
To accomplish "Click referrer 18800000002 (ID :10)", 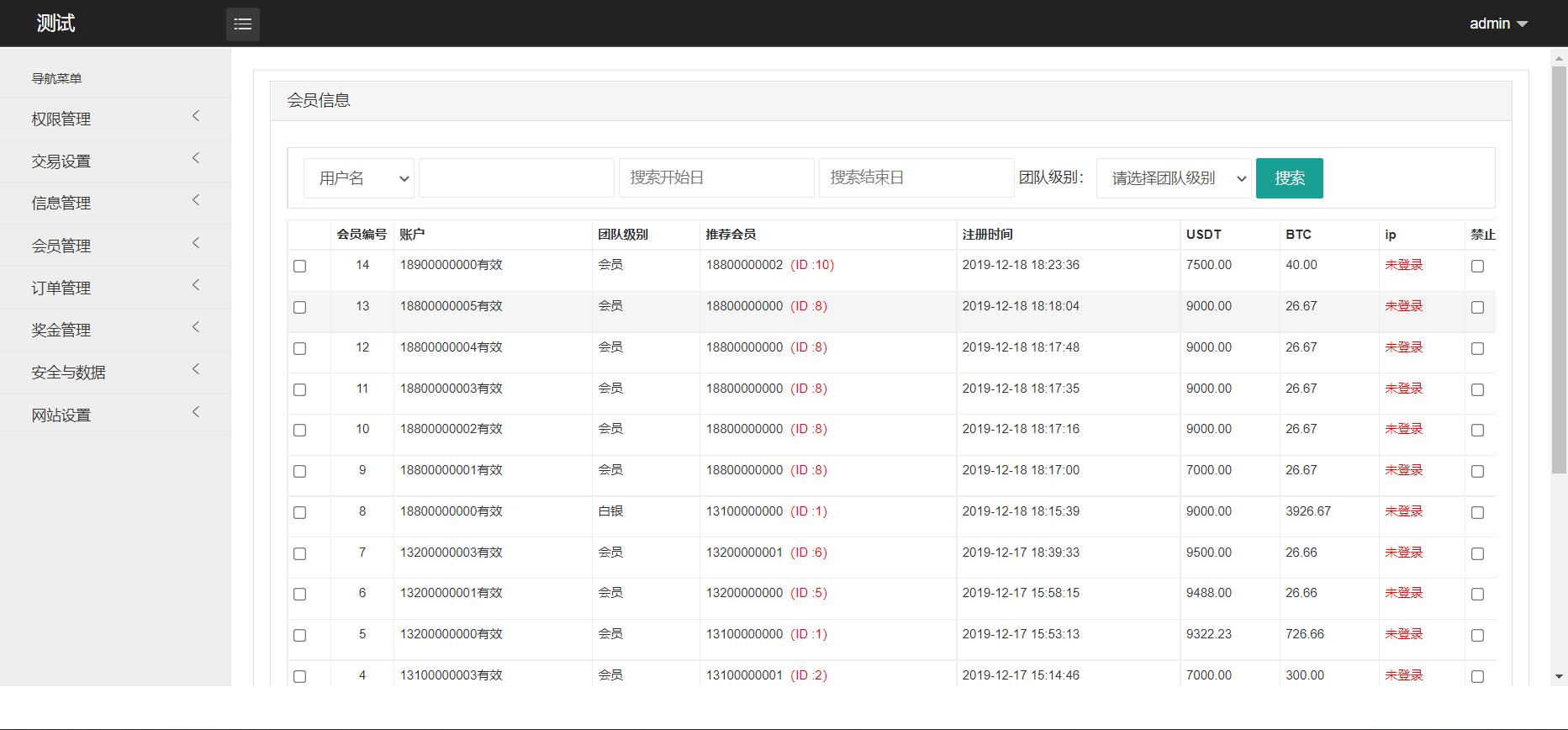I will point(770,265).
